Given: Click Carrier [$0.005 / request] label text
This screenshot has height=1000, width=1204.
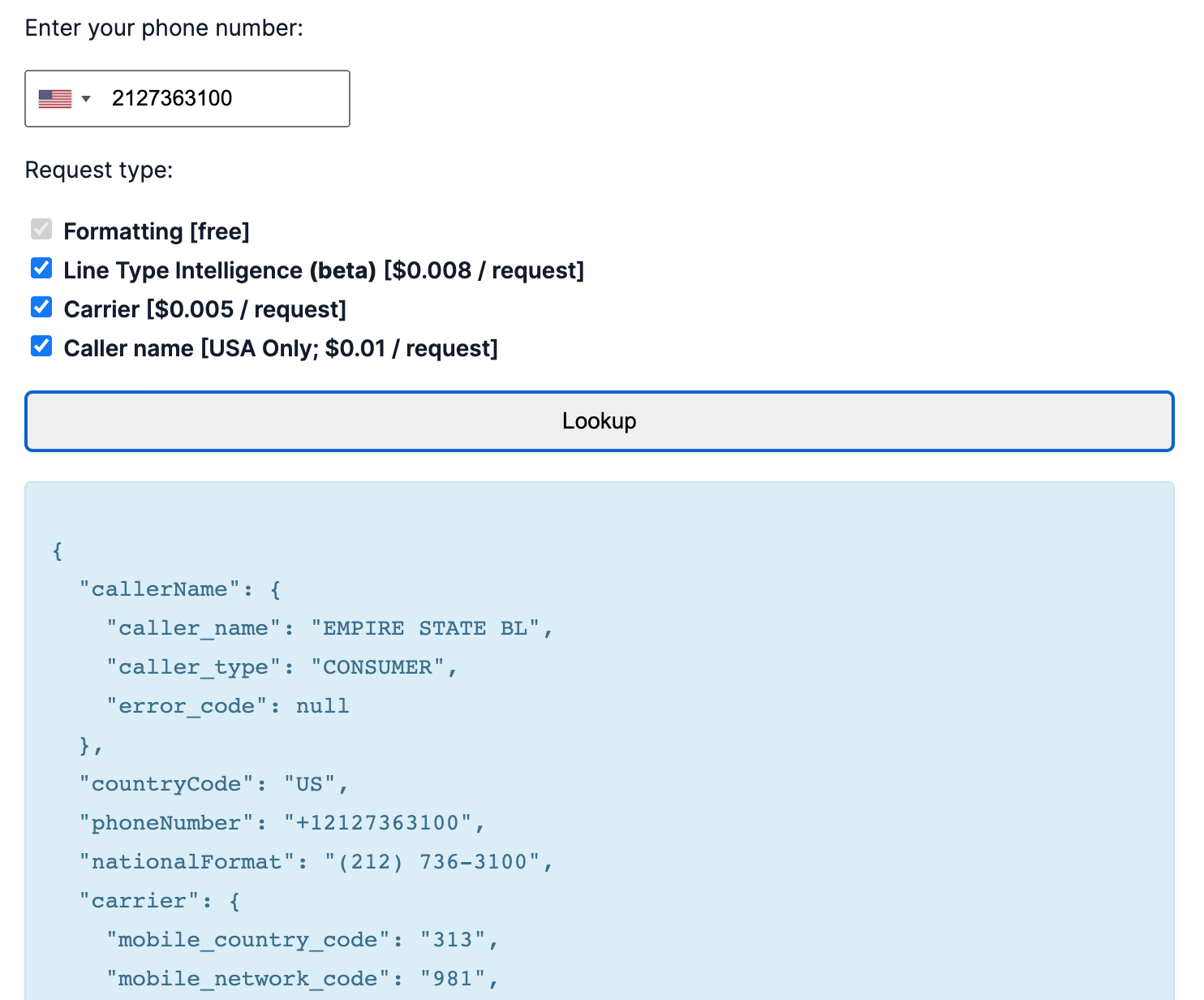Looking at the screenshot, I should [x=205, y=310].
